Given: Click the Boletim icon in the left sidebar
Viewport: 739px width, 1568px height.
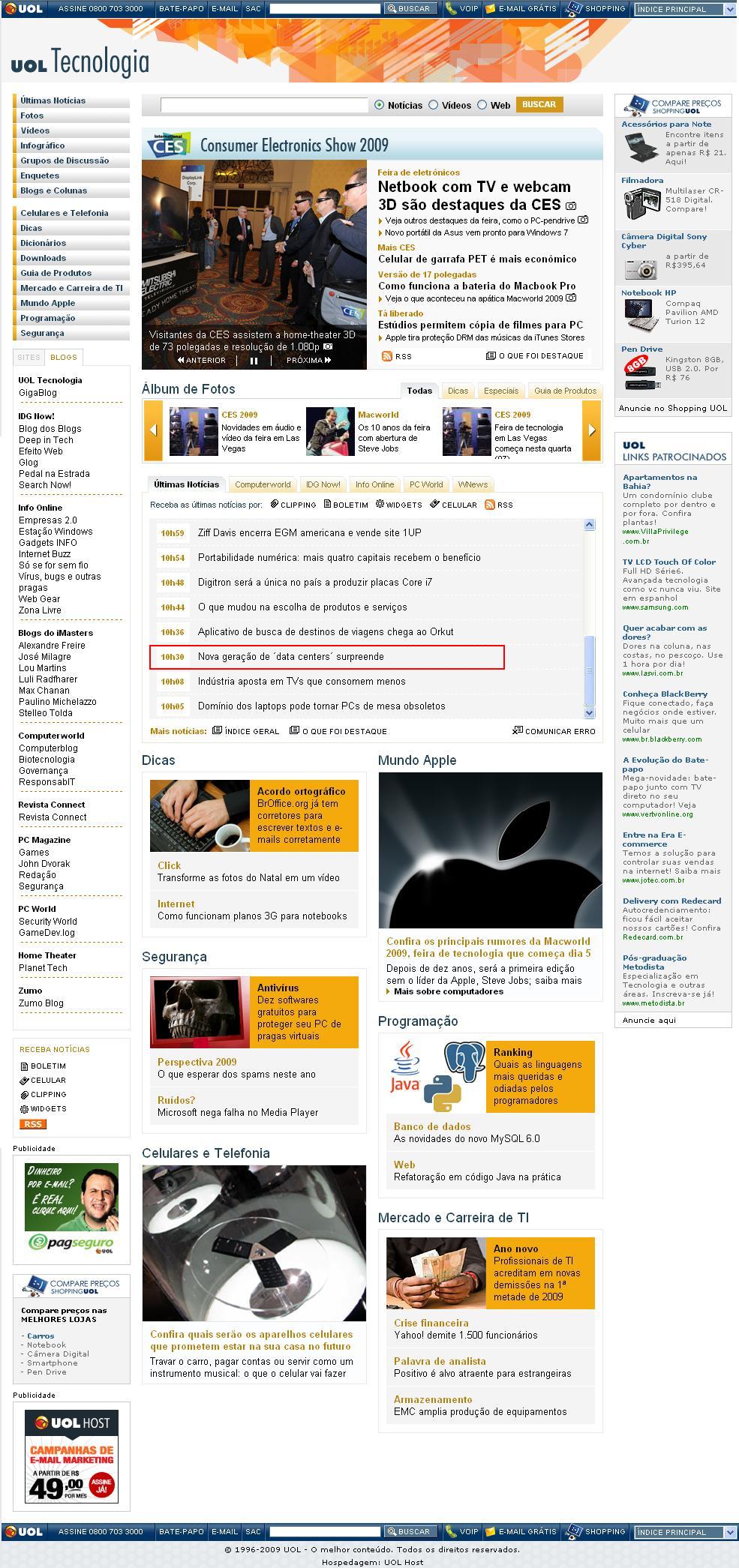Looking at the screenshot, I should pyautogui.click(x=24, y=1066).
